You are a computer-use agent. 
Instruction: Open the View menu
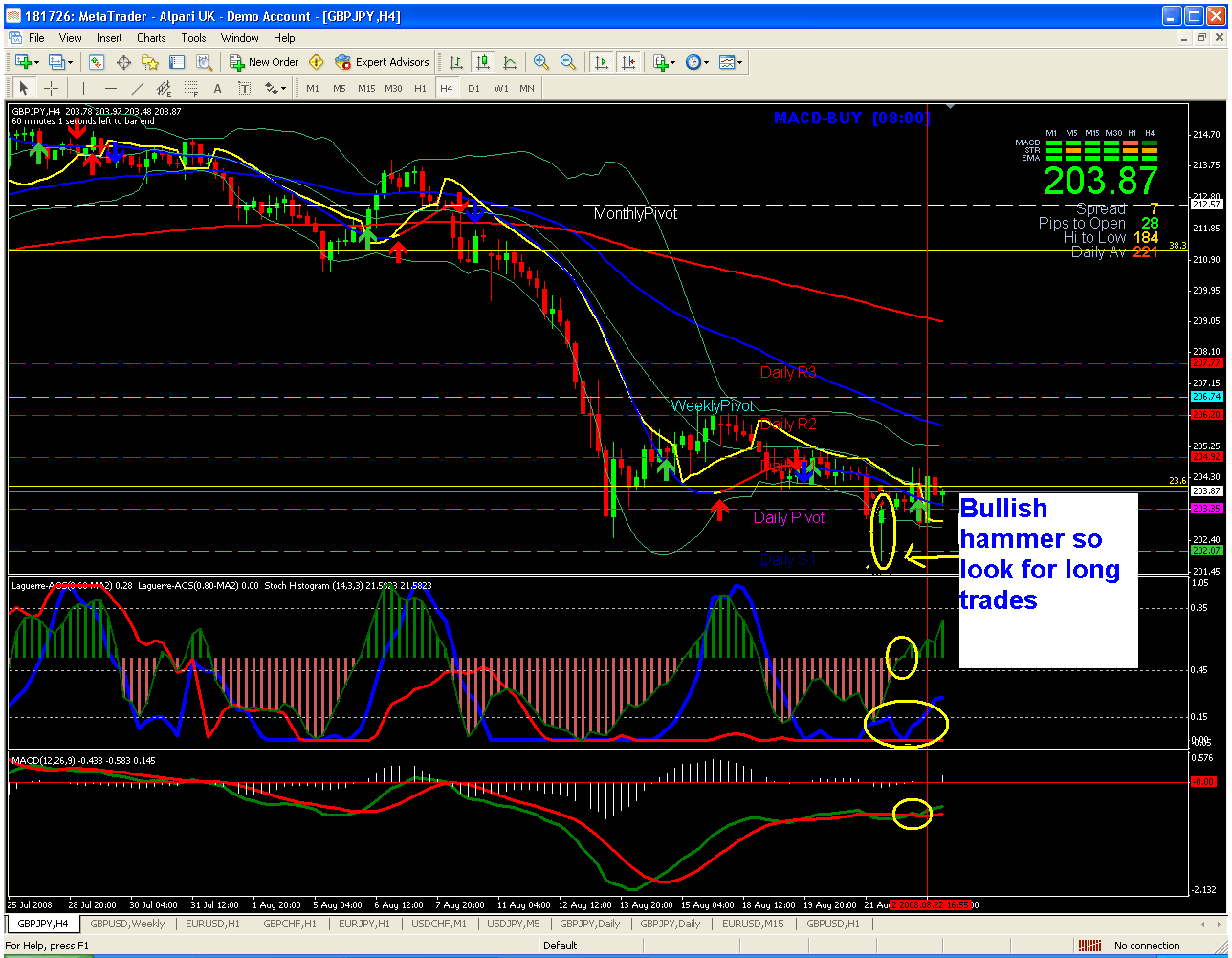tap(71, 38)
